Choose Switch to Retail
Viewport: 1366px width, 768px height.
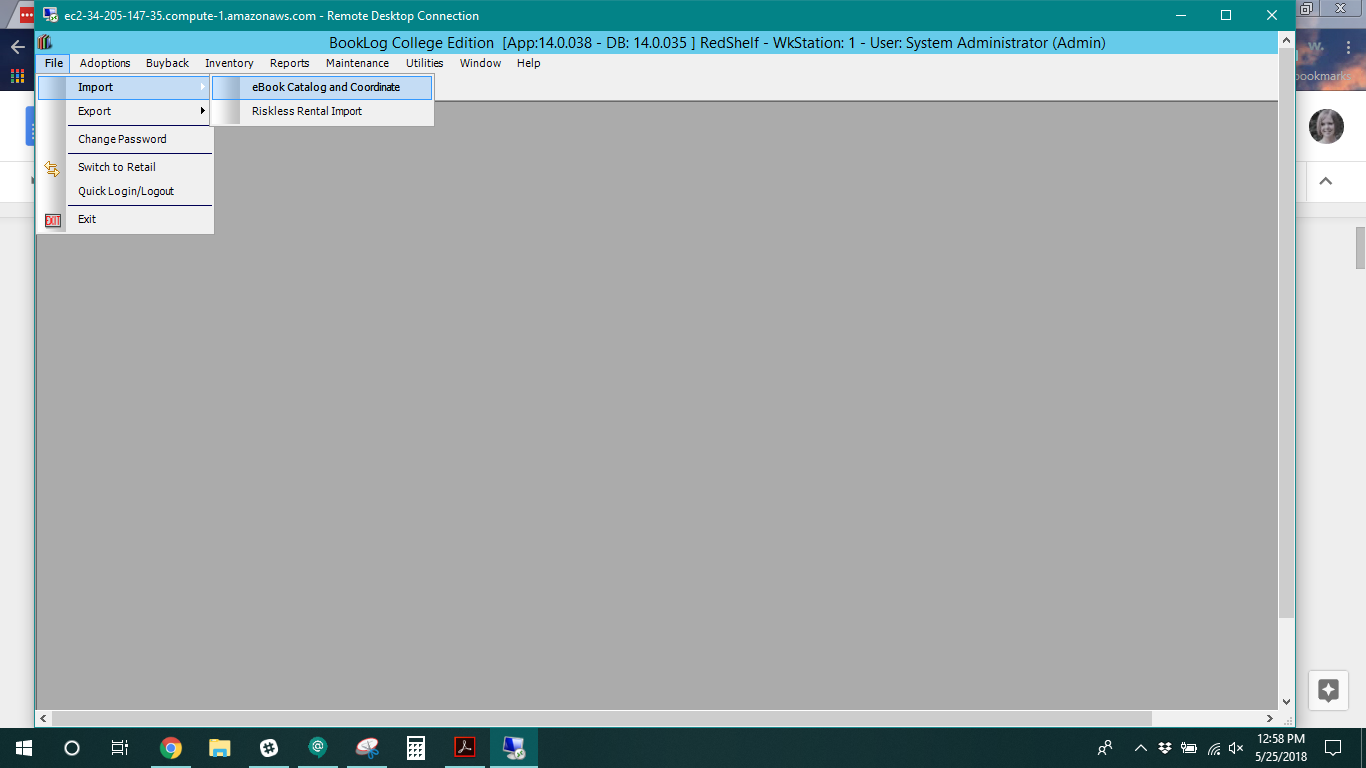coord(124,167)
